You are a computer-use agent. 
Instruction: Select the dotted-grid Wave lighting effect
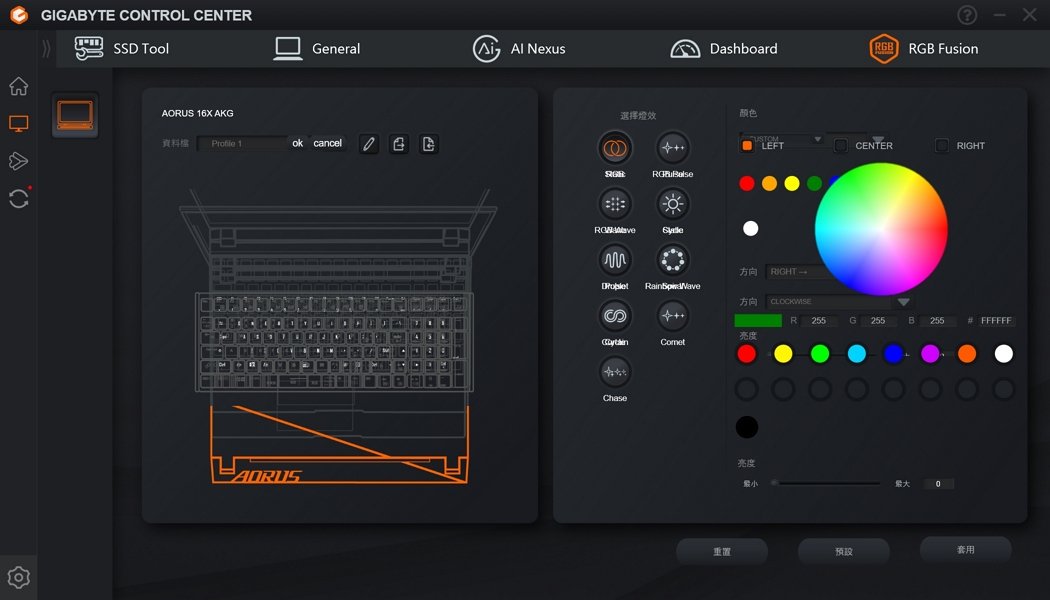point(615,204)
